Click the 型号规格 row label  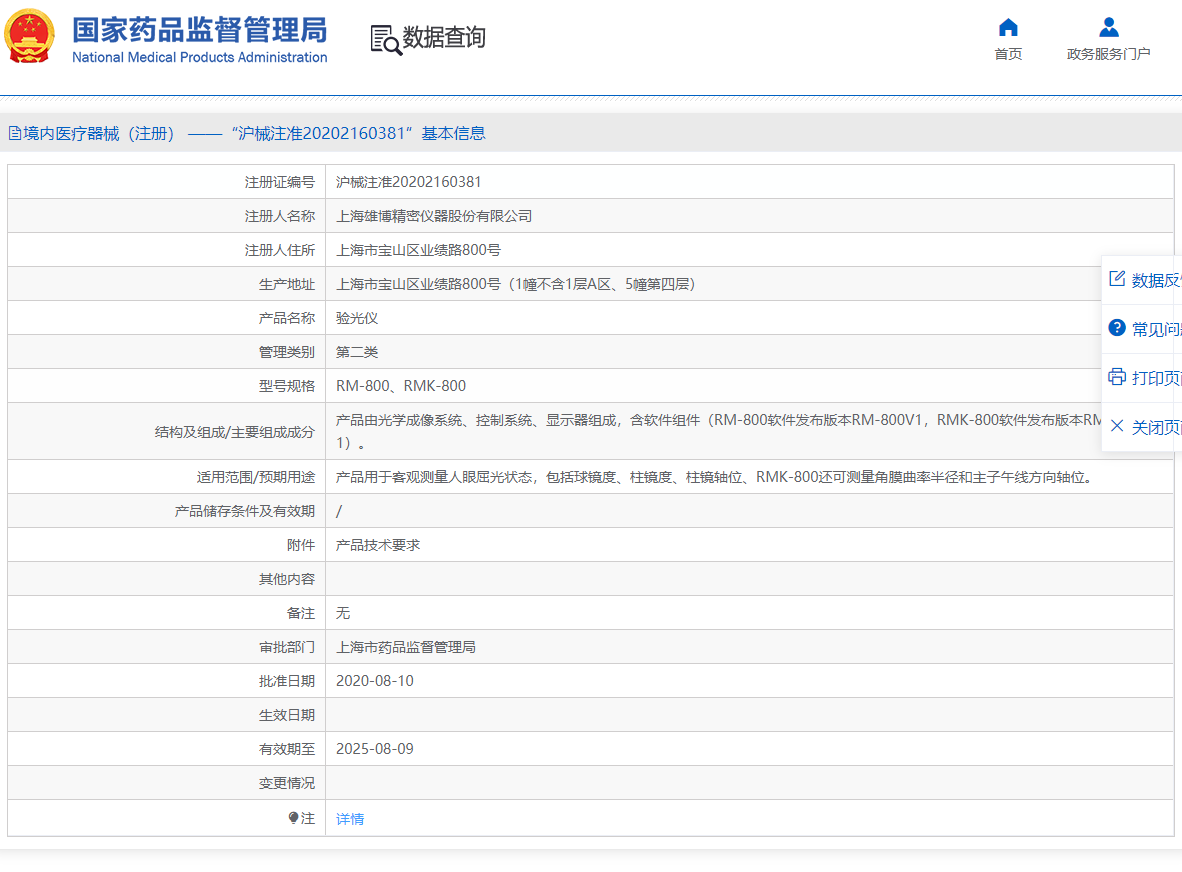pyautogui.click(x=286, y=386)
